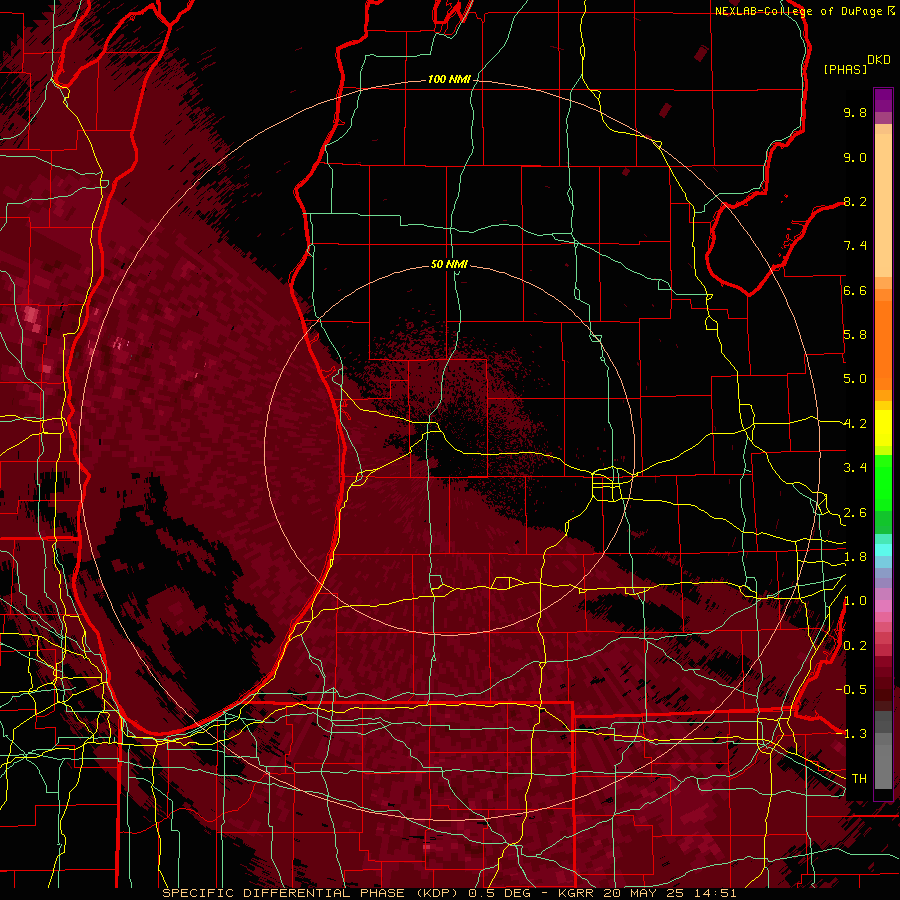This screenshot has width=900, height=900.
Task: Click the bright green color bar segment
Action: [x=883, y=482]
